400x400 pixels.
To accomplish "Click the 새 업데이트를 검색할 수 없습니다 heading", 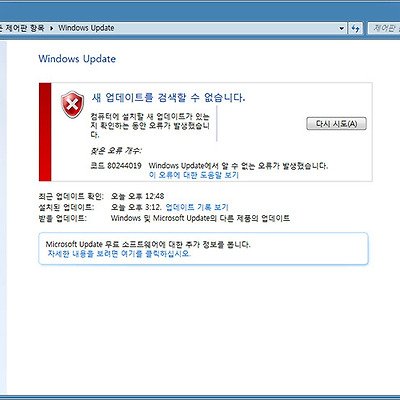I will pos(168,98).
